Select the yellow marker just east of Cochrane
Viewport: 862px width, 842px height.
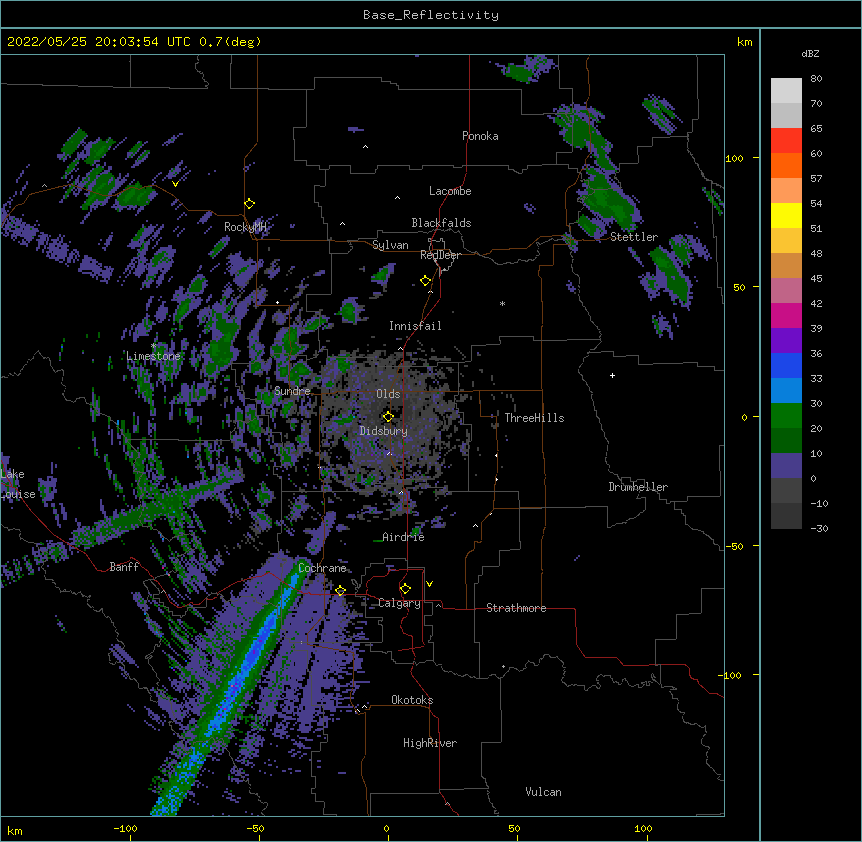[x=340, y=591]
